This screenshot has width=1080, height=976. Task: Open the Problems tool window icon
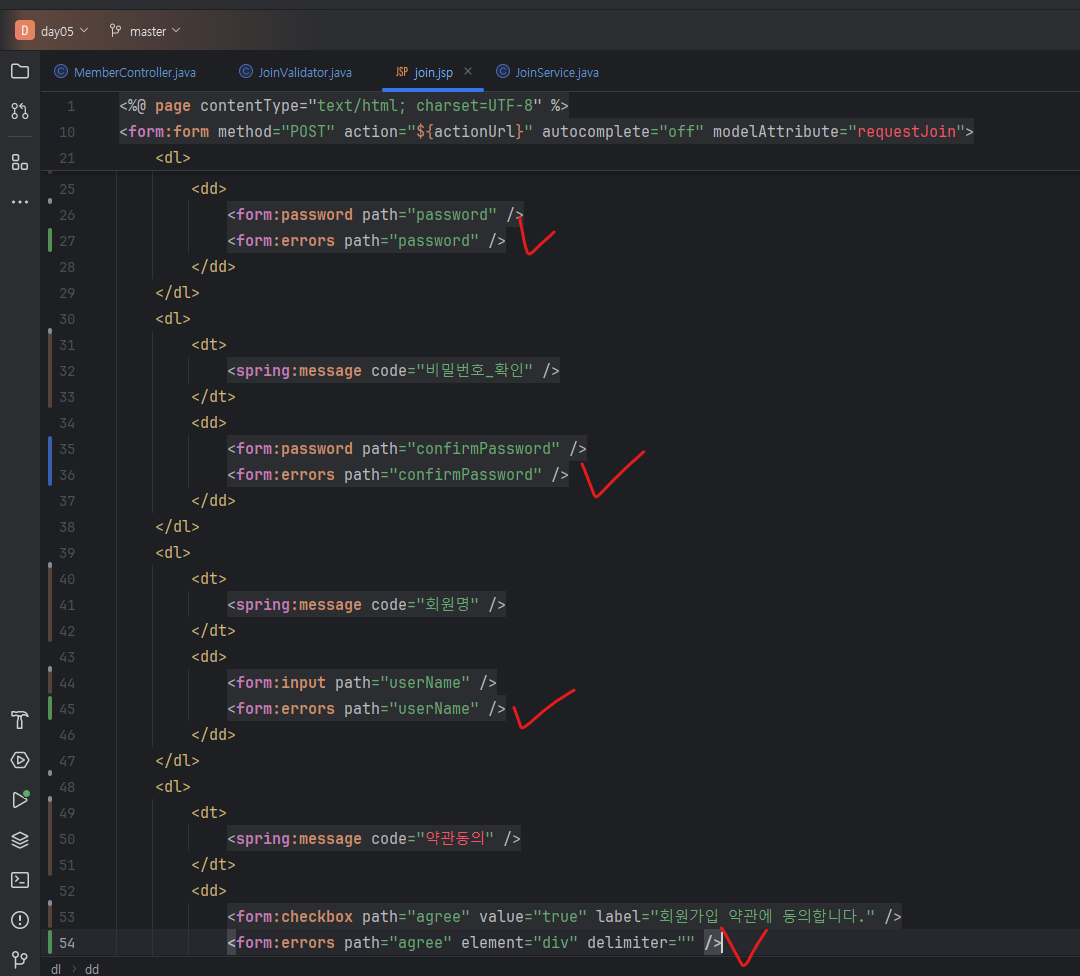20,920
